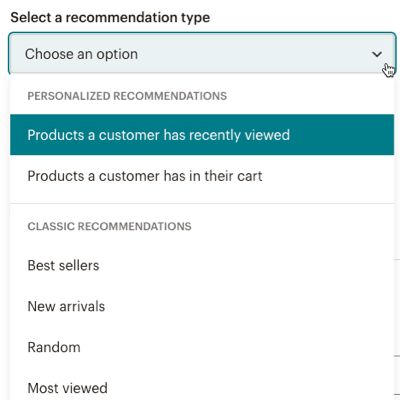Select the 'New arrivals' option
The height and width of the screenshot is (400, 400).
tap(202, 306)
